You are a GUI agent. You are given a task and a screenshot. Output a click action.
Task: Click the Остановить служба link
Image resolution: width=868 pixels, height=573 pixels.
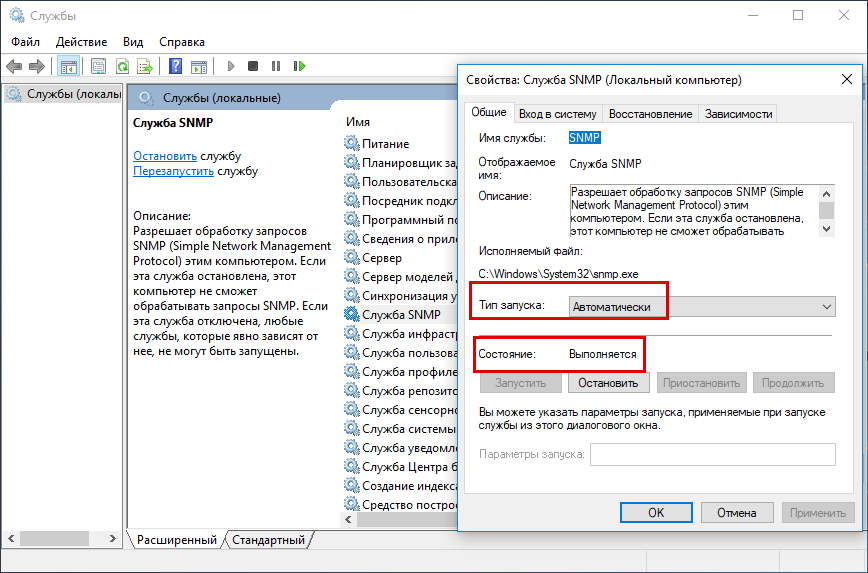[165, 156]
